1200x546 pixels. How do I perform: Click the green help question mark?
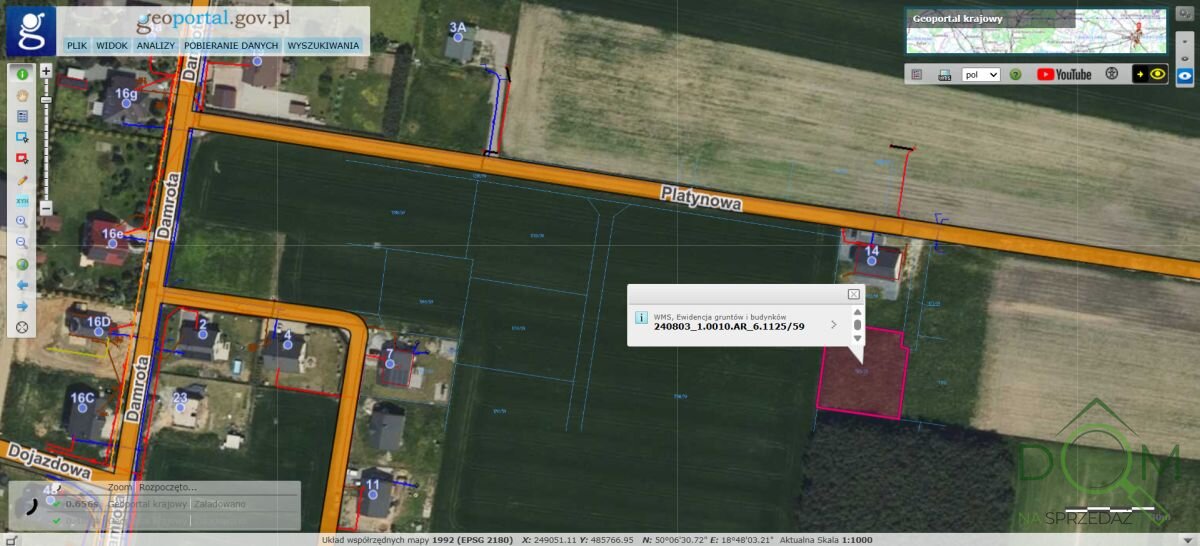pos(1015,74)
